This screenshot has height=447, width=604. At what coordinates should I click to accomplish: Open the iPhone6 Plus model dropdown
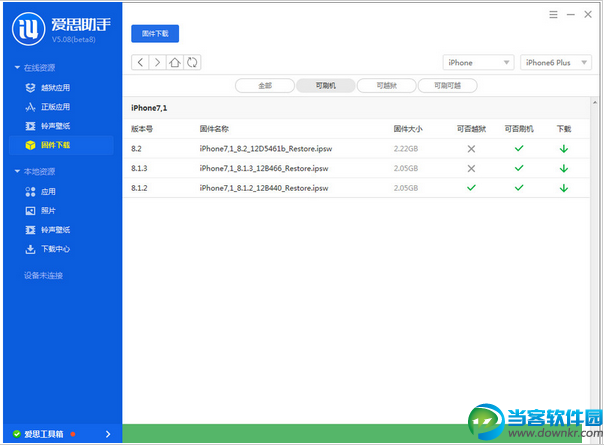point(556,62)
